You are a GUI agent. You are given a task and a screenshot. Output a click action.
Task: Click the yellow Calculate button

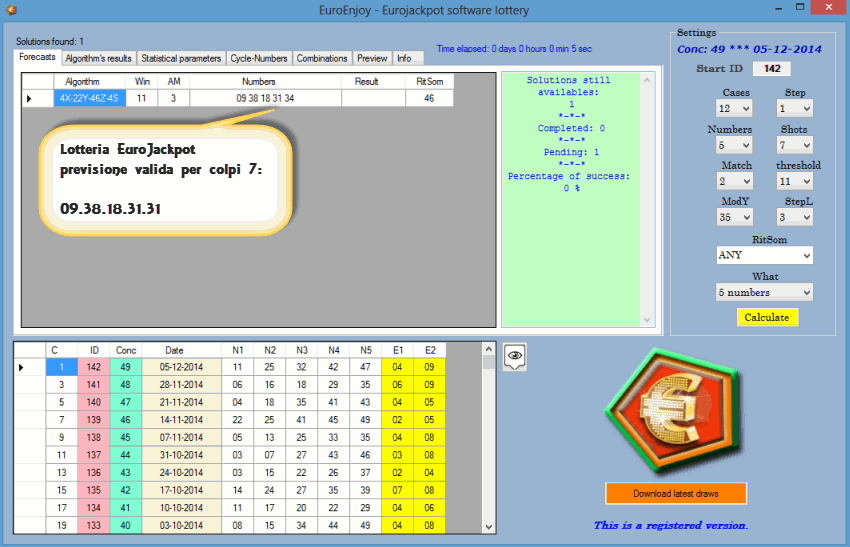[x=767, y=317]
